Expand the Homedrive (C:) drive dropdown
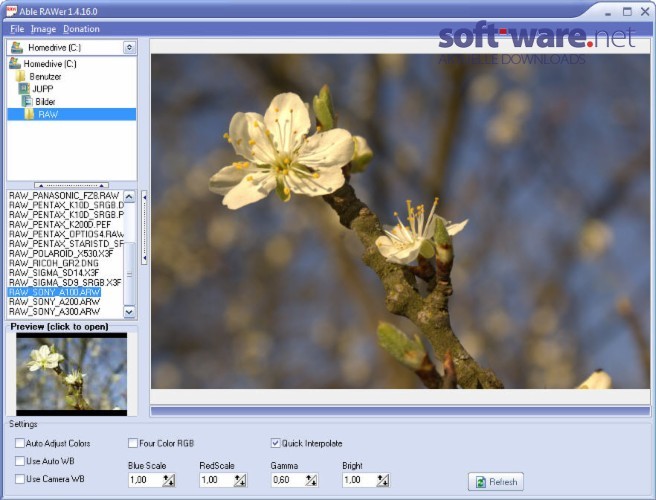 pyautogui.click(x=130, y=48)
